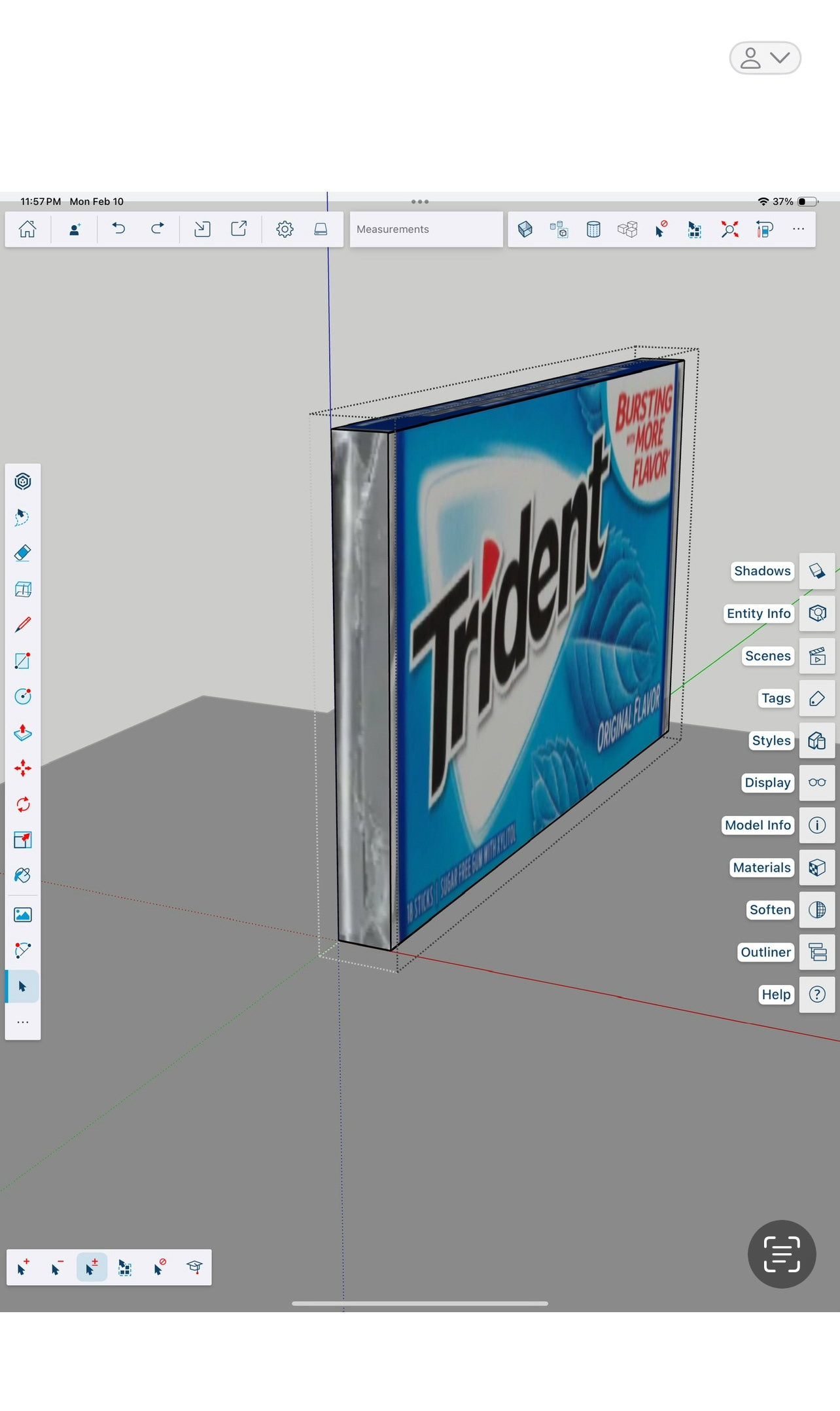Tap the wireframe box tool icon
The height and width of the screenshot is (1411, 840).
[23, 589]
